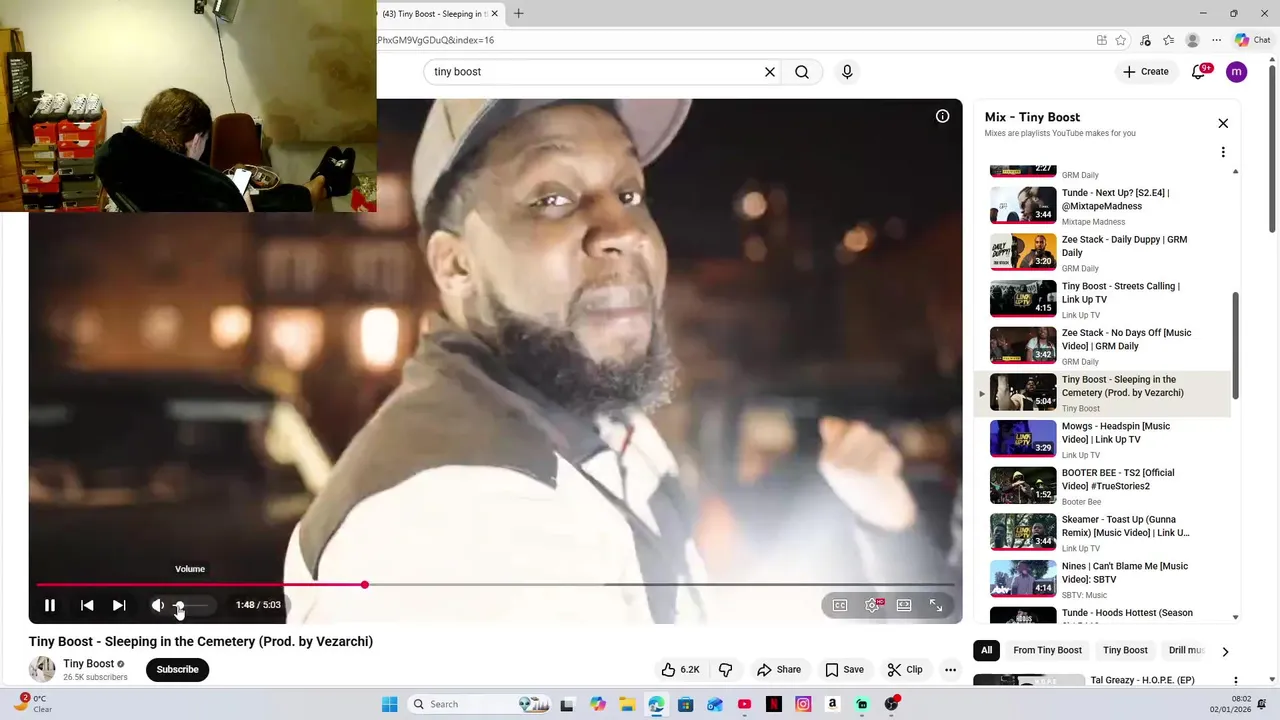This screenshot has height=720, width=1280.
Task: Open the Edge split screen apps icon
Action: click(x=1101, y=40)
